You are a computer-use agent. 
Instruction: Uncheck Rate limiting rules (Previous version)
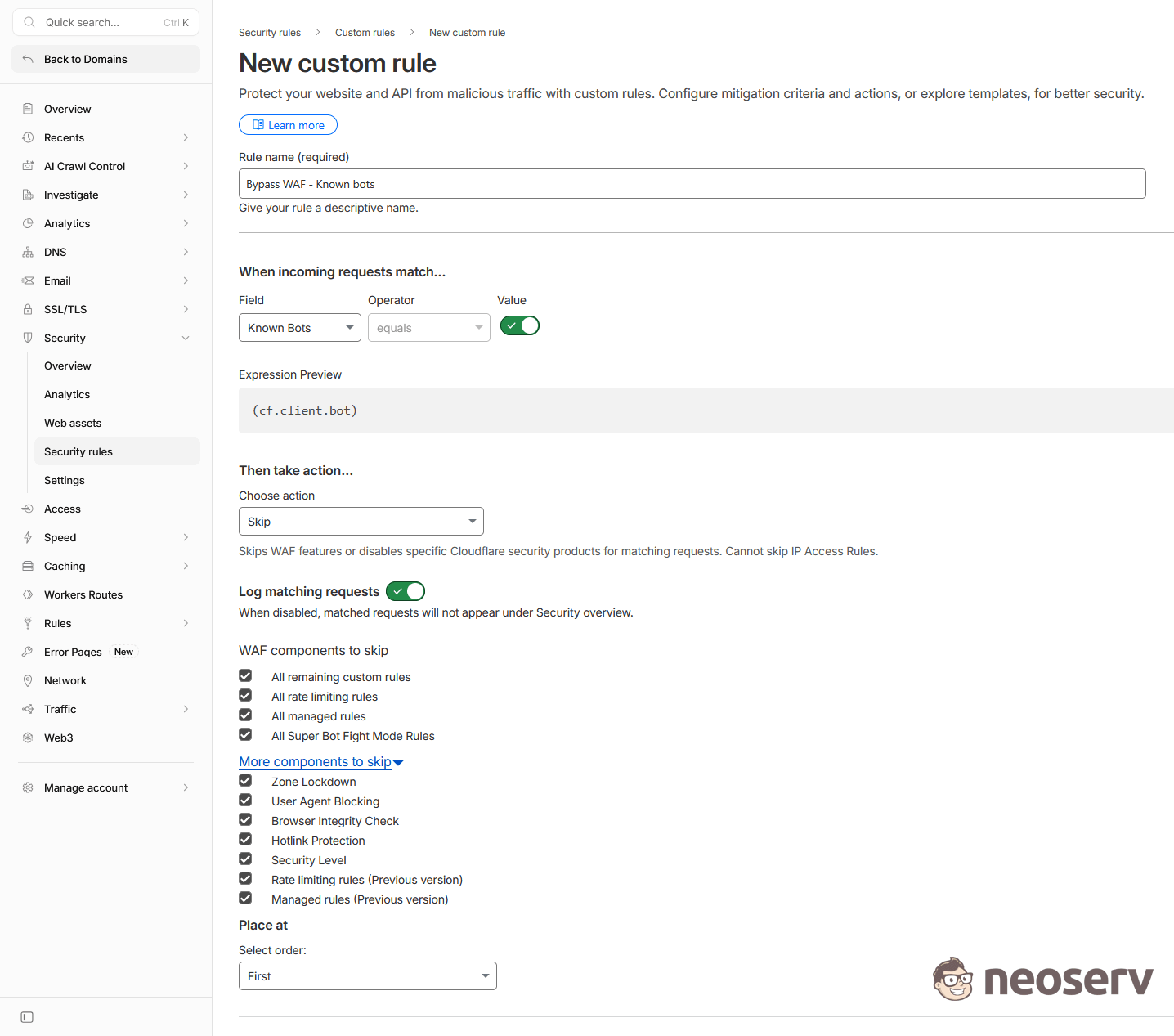(x=245, y=878)
